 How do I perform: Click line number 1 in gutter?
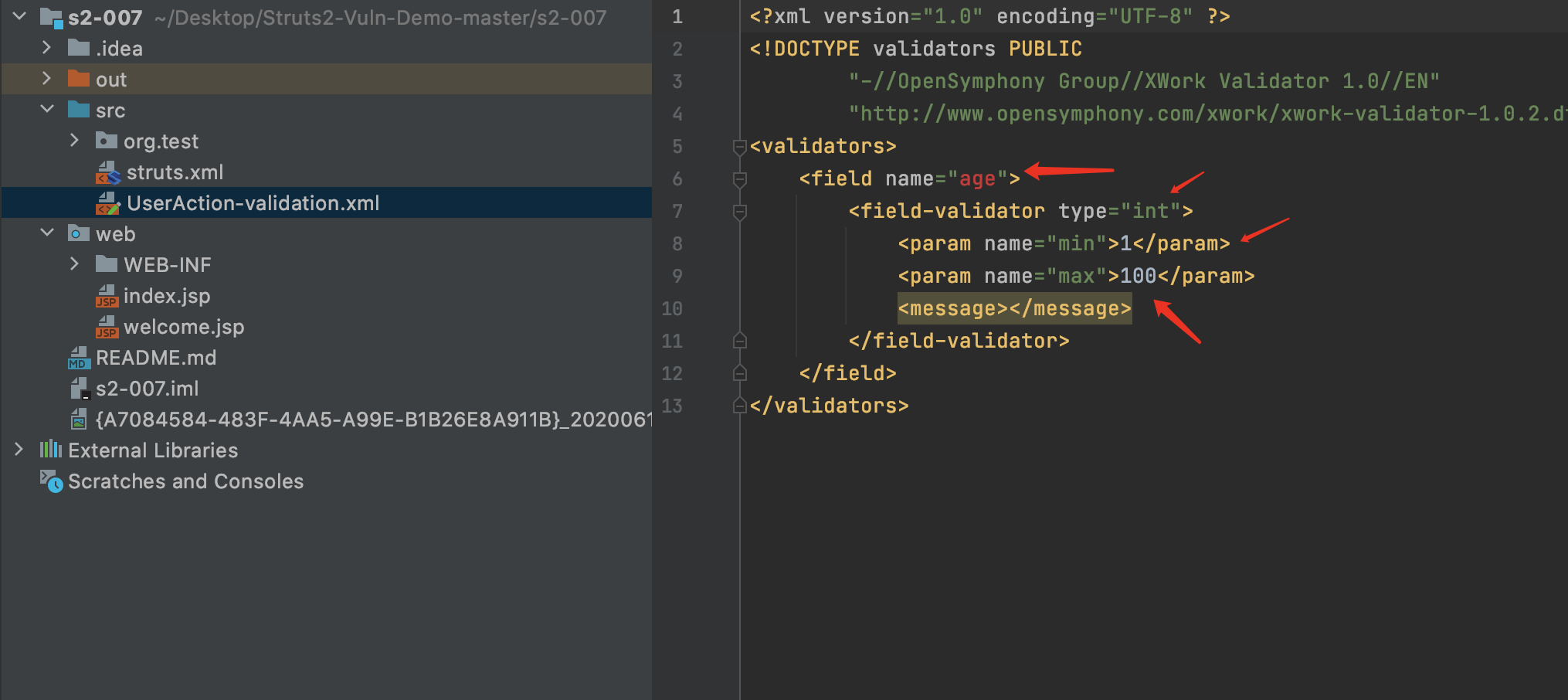coord(677,16)
